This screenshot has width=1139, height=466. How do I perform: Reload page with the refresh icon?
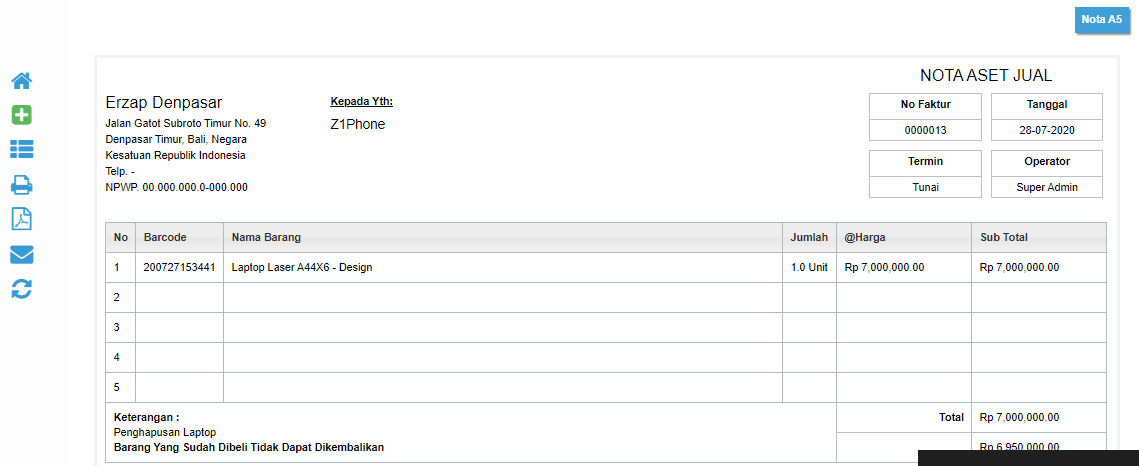pos(22,290)
